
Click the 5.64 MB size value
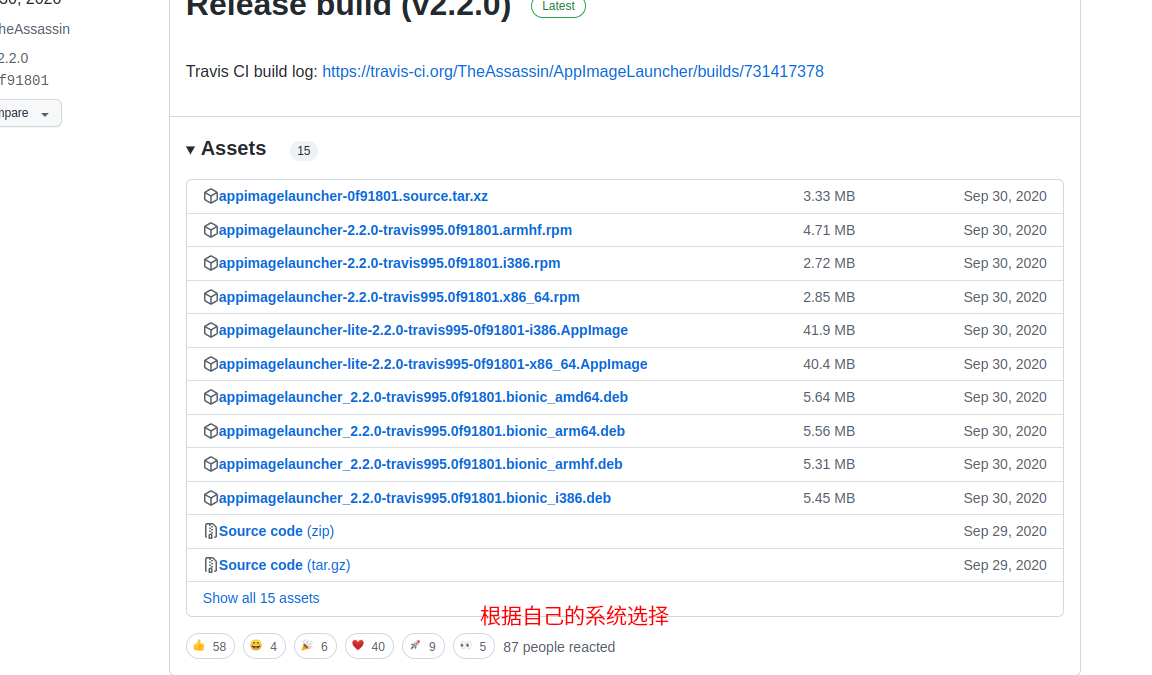(x=829, y=397)
